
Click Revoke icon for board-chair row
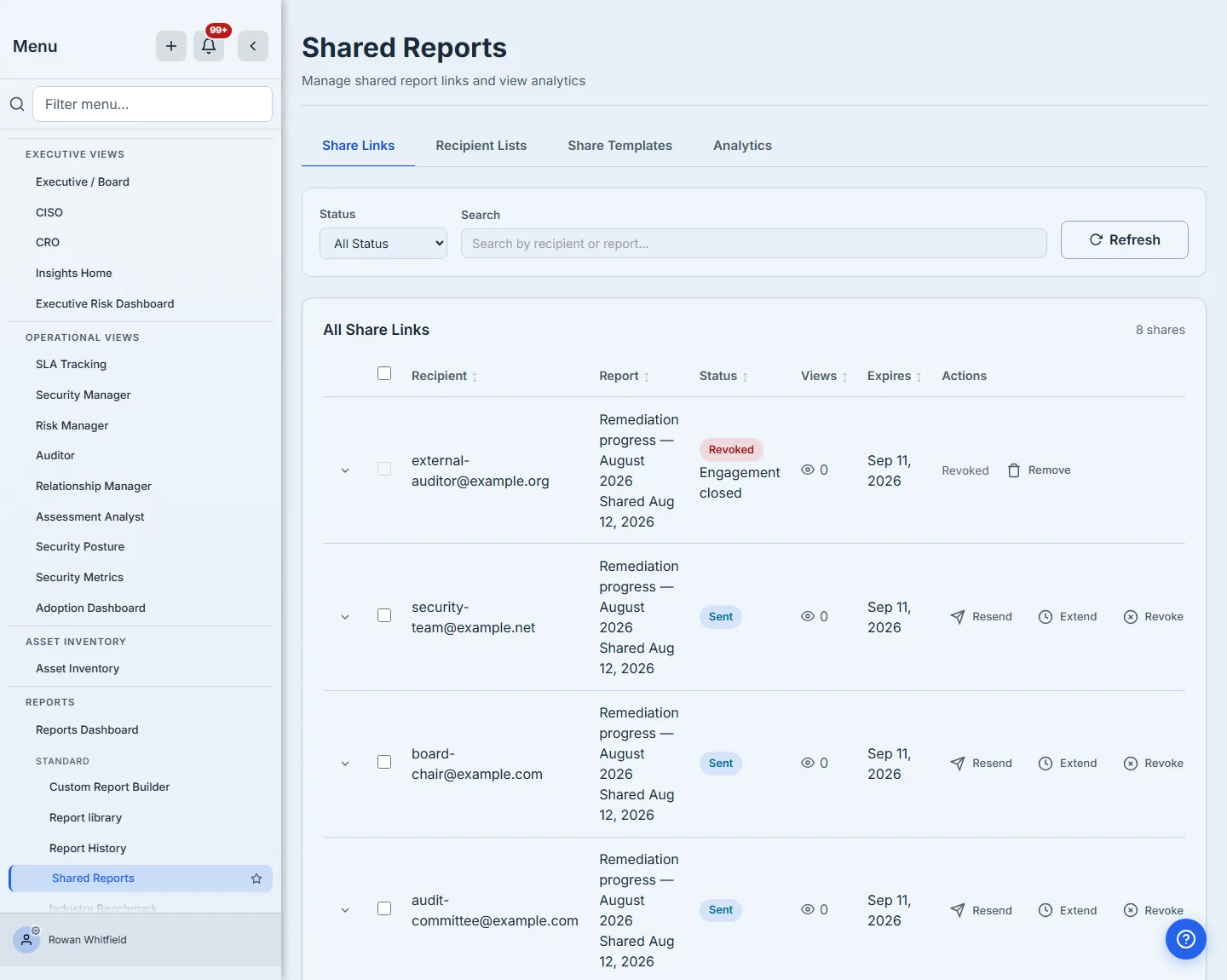(x=1131, y=764)
